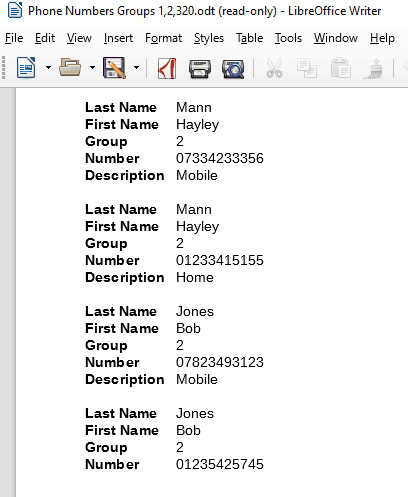
Task: Click the Print icon
Action: [200, 69]
